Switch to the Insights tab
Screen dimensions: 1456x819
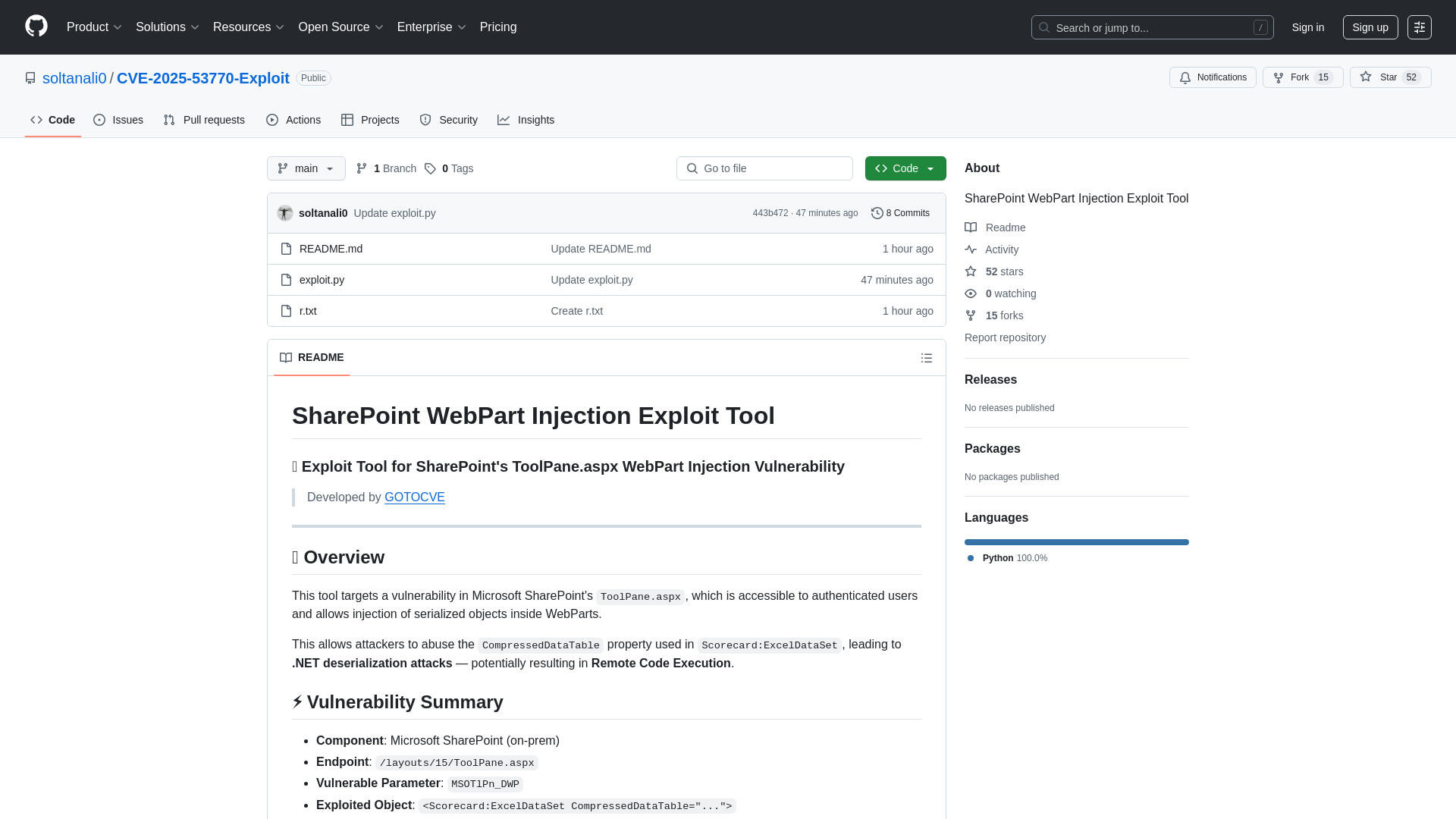pos(526,120)
